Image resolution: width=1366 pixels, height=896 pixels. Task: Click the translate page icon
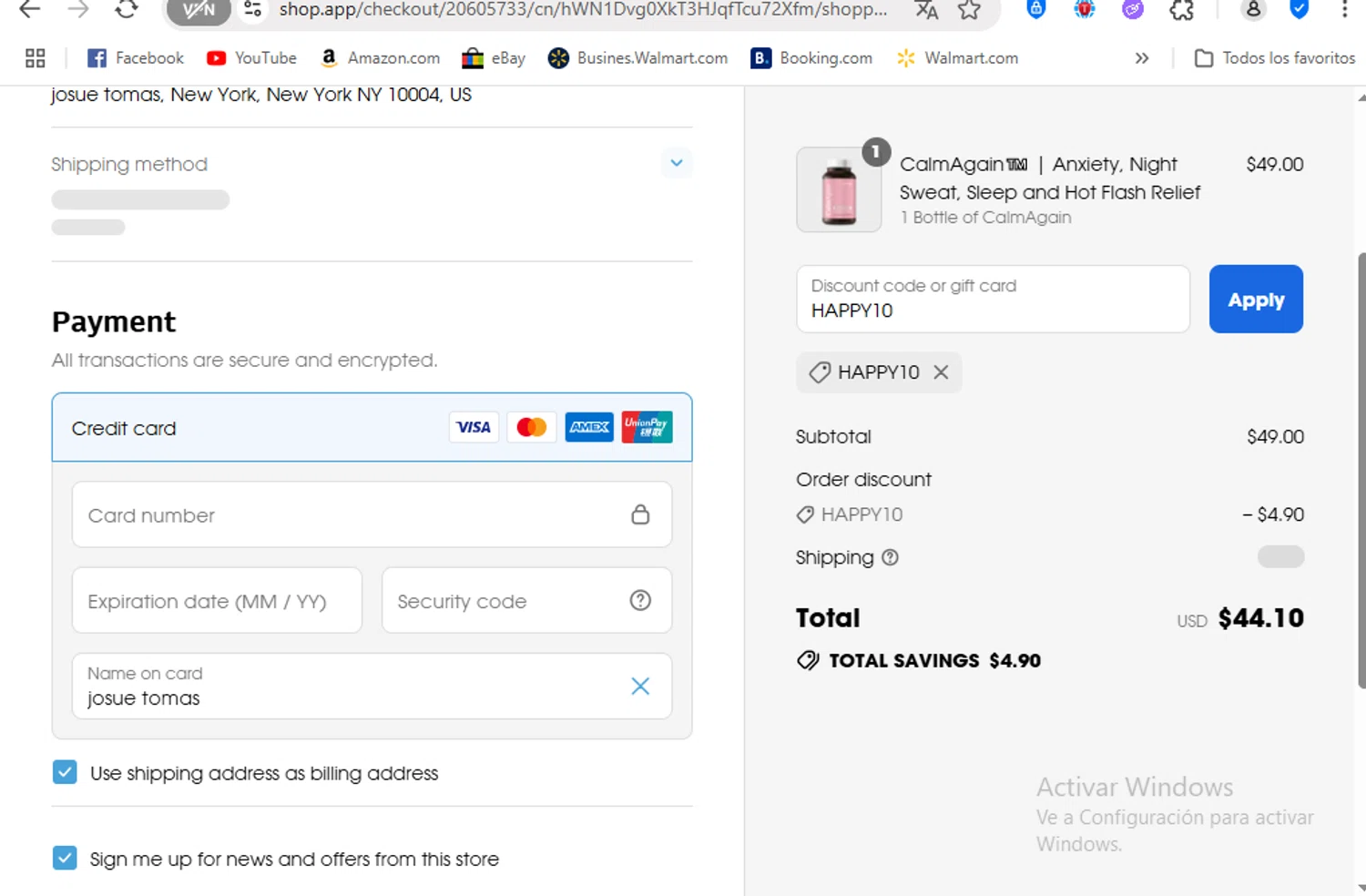click(x=926, y=10)
